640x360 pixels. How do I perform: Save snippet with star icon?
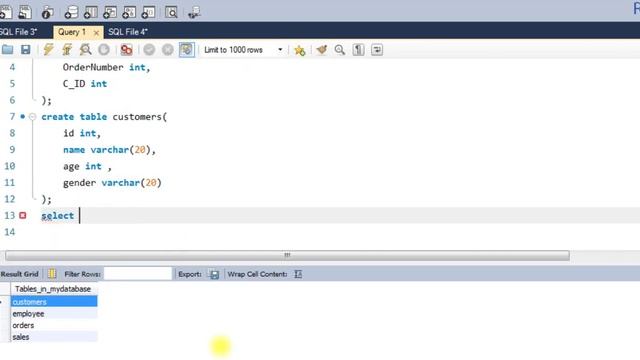point(300,50)
